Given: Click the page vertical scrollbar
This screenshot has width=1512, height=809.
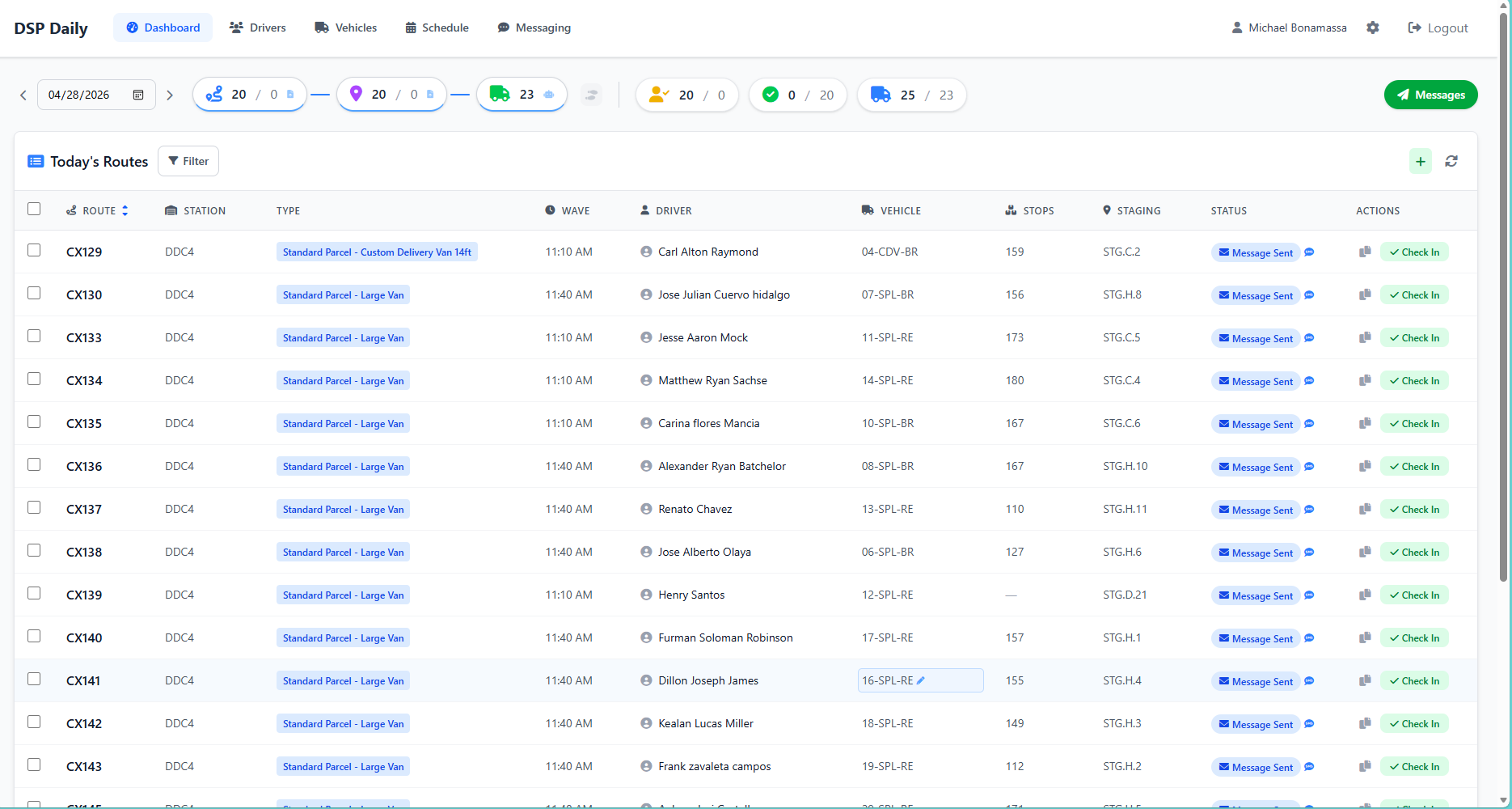Looking at the screenshot, I should pyautogui.click(x=1504, y=295).
